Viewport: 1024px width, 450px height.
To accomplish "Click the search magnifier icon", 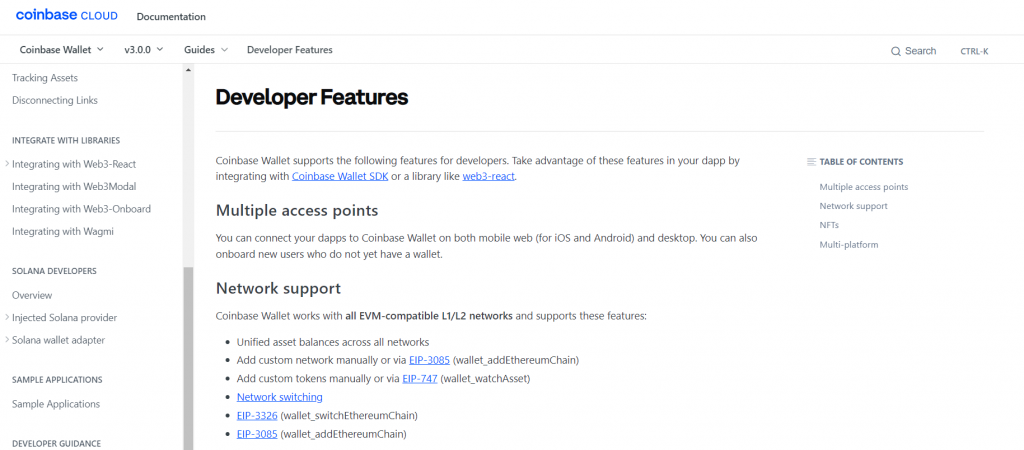I will point(896,51).
